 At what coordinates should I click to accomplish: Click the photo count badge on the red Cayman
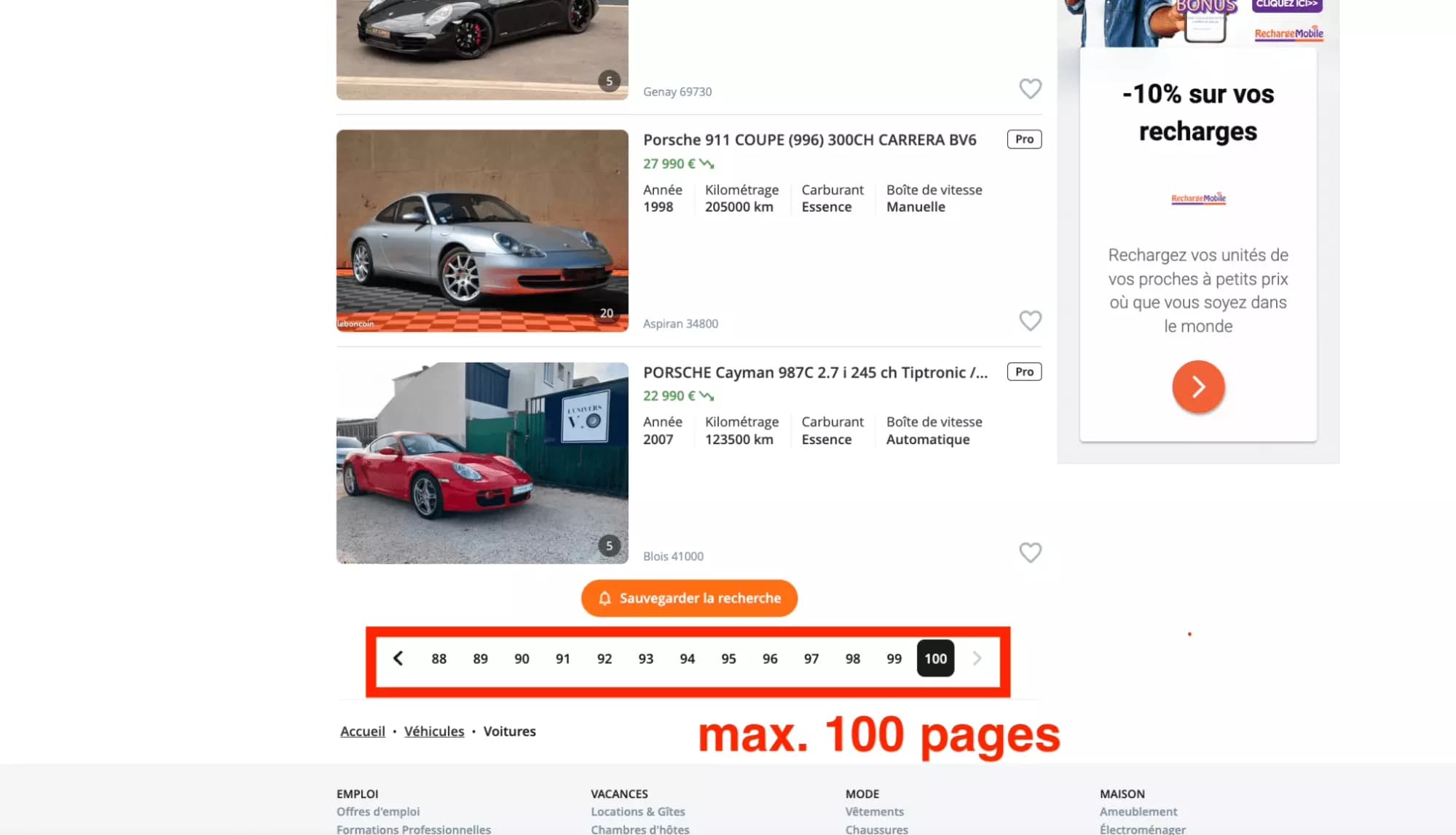coord(610,545)
